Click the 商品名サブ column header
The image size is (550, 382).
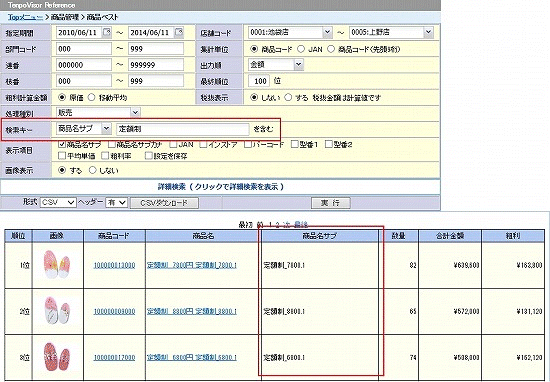320,236
